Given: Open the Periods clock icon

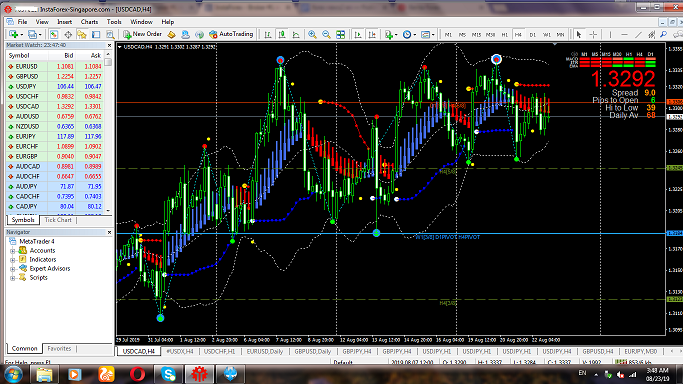Looking at the screenshot, I should click(407, 34).
